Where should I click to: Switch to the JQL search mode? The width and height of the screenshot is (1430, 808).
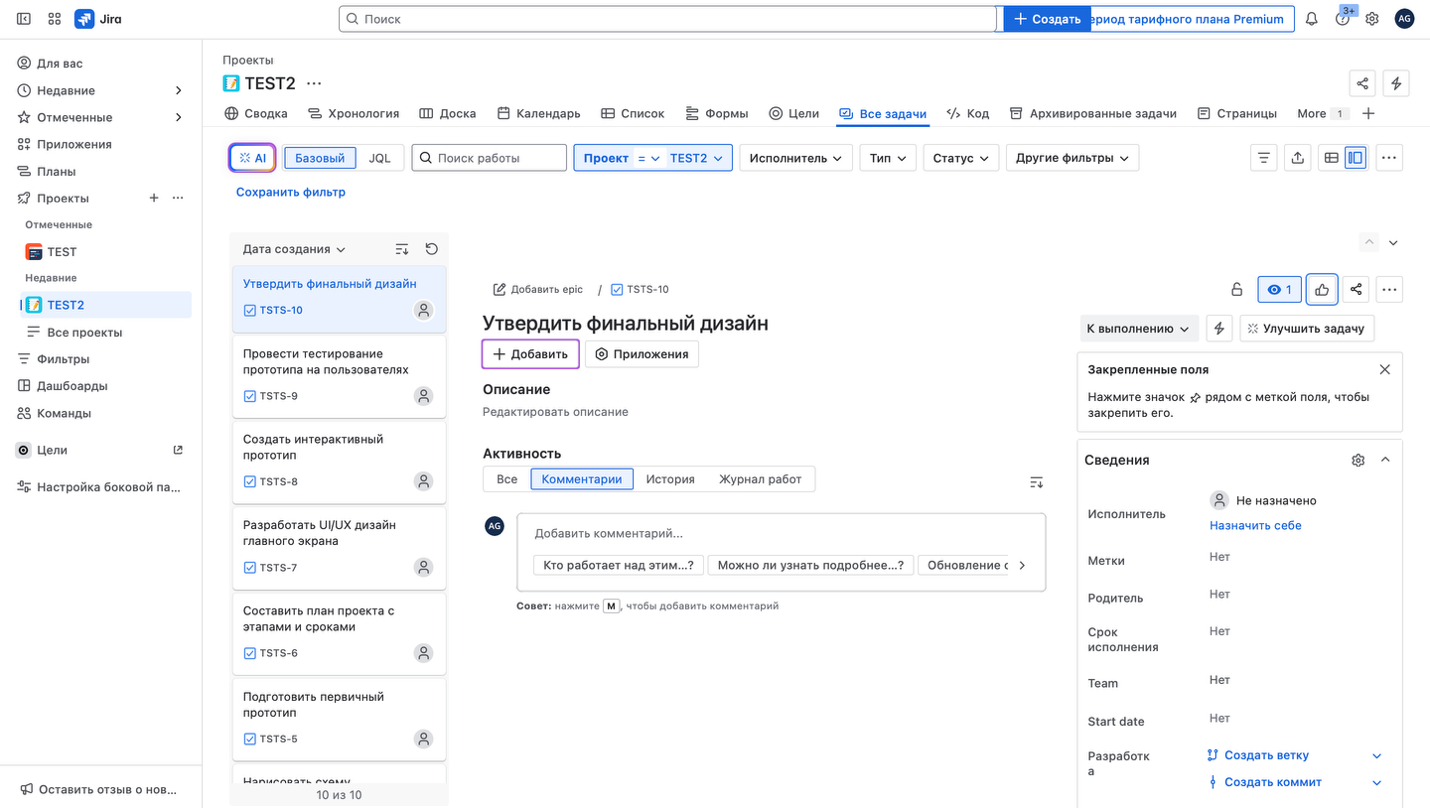pyautogui.click(x=380, y=158)
